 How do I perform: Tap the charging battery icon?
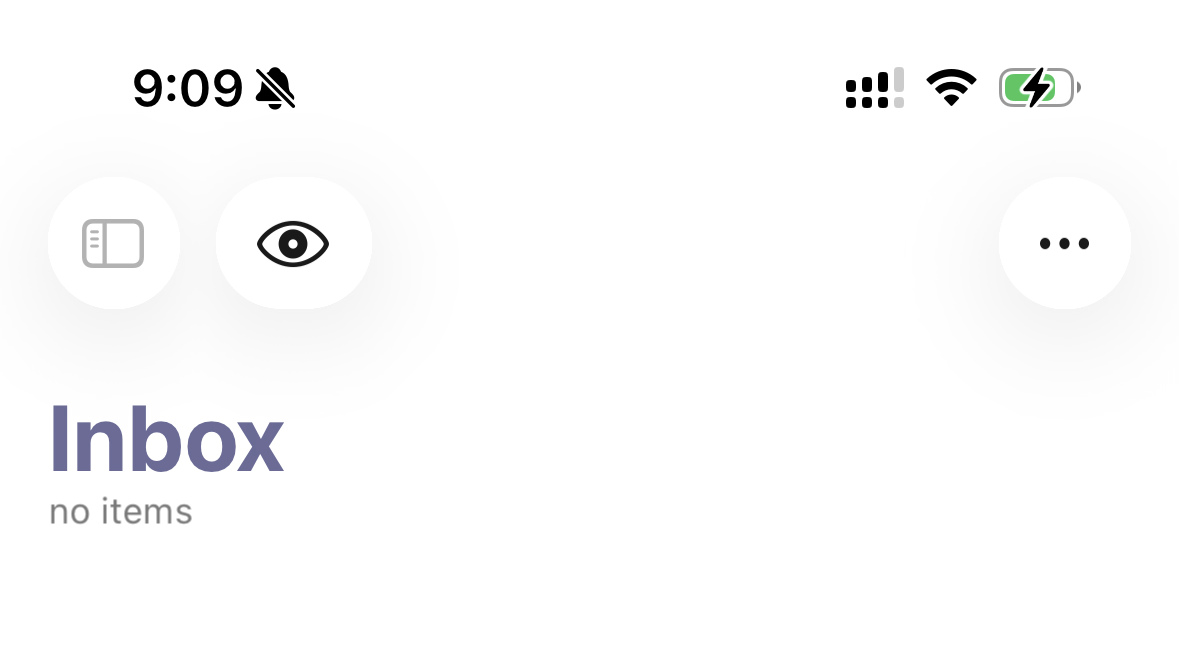(1039, 88)
